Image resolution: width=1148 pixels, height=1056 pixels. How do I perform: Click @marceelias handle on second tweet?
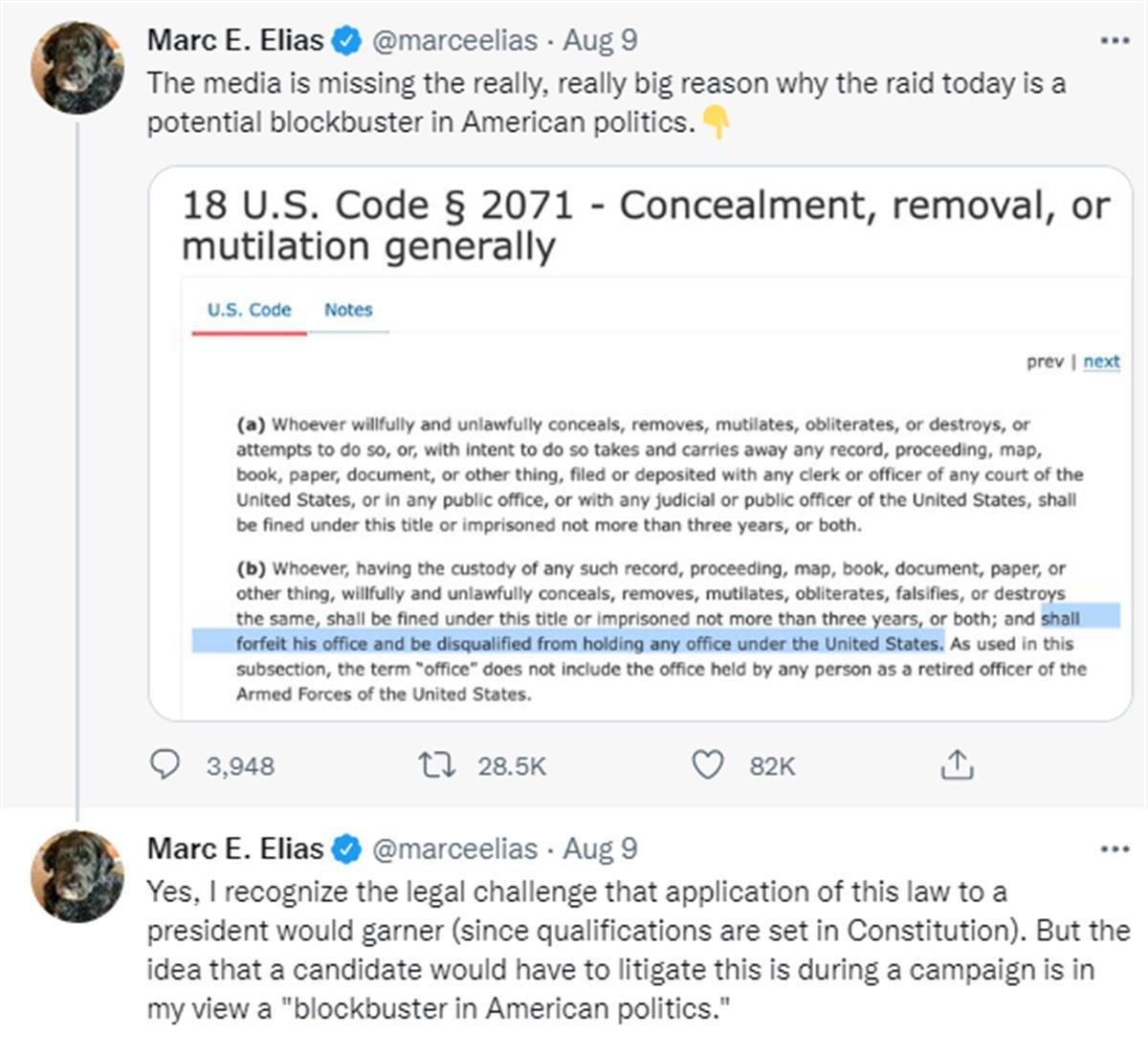point(453,849)
